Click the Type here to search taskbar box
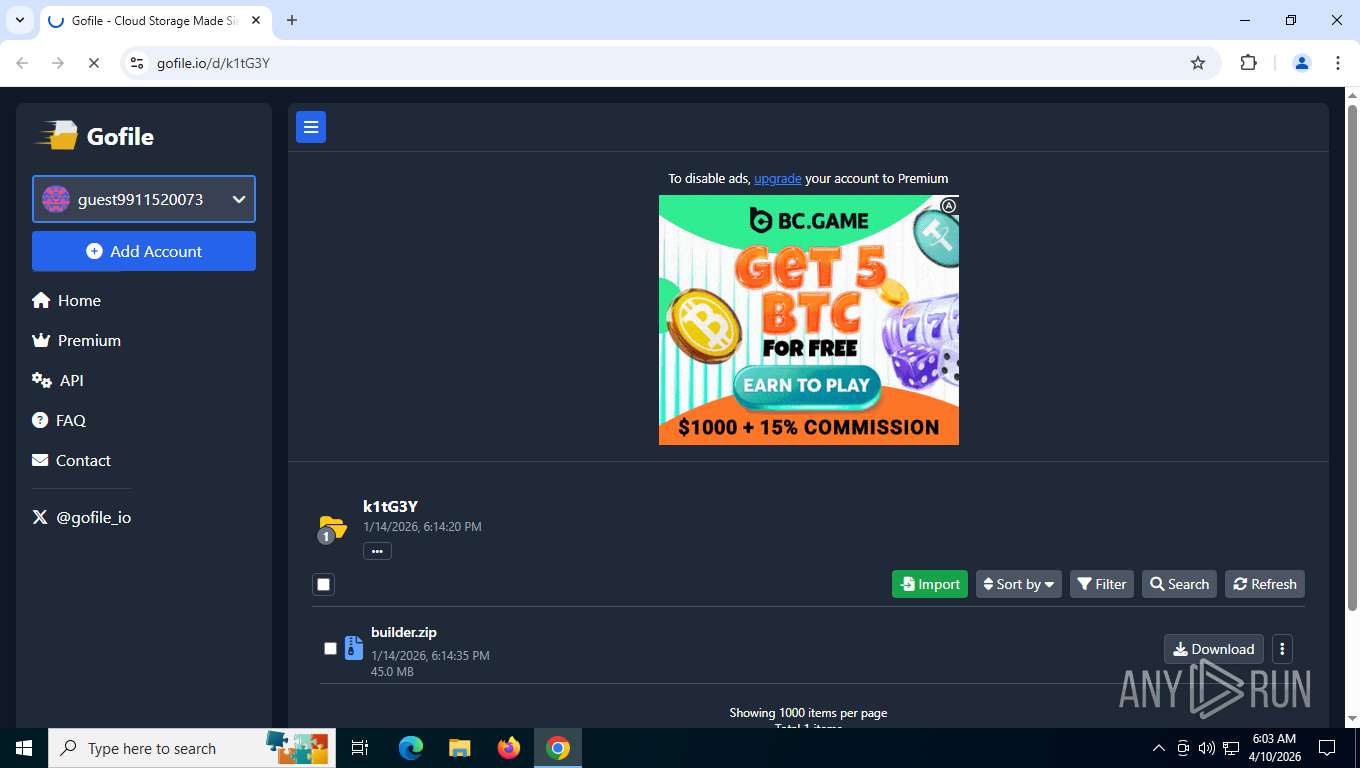 (x=192, y=748)
